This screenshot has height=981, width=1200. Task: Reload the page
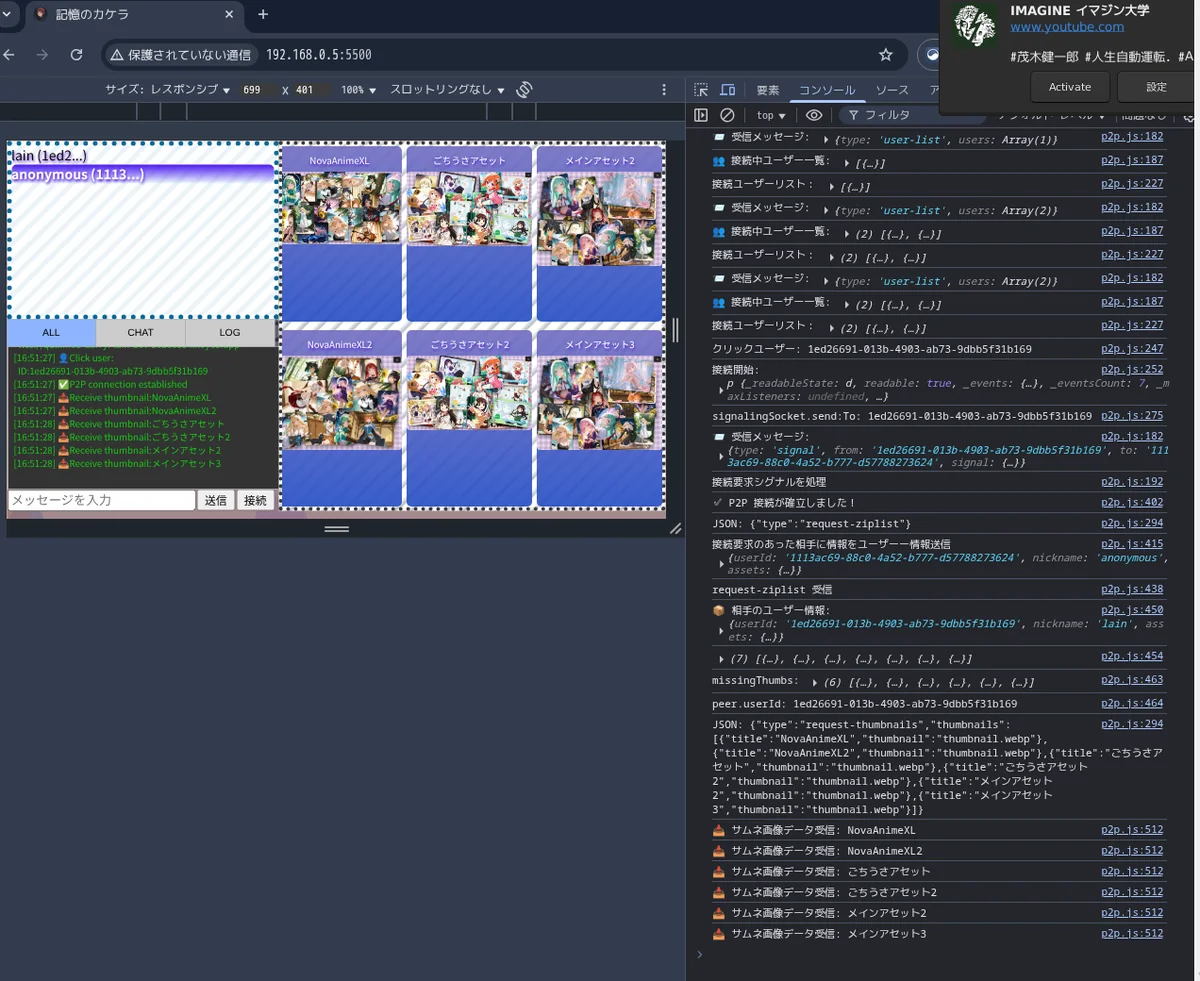76,55
